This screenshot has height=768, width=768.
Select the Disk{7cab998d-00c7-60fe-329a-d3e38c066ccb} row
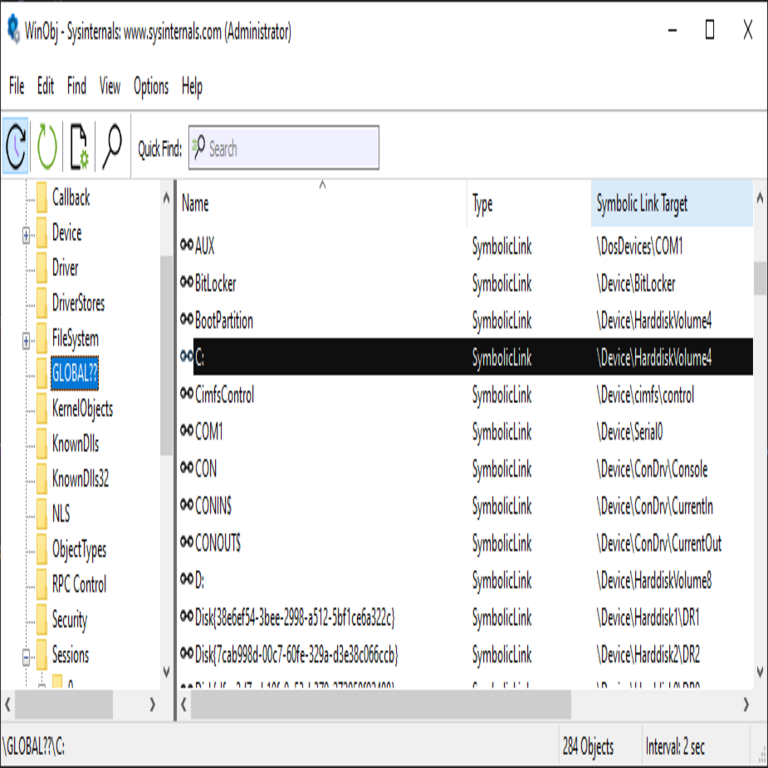click(465, 654)
